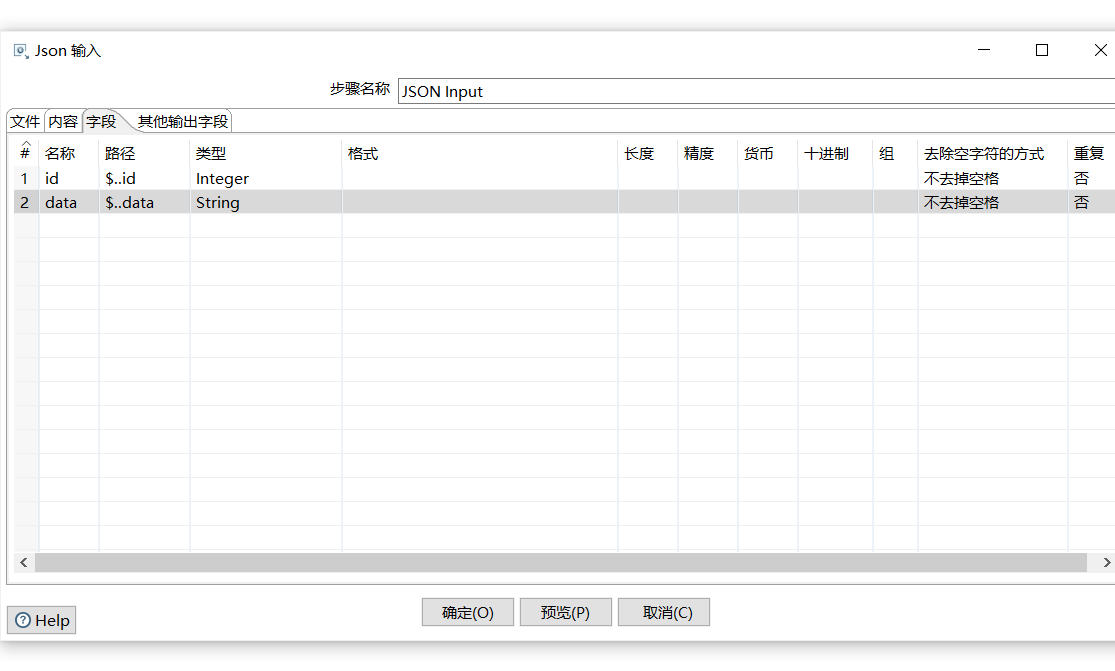Click the 组 column header
Viewport: 1115px width, 671px height.
895,153
